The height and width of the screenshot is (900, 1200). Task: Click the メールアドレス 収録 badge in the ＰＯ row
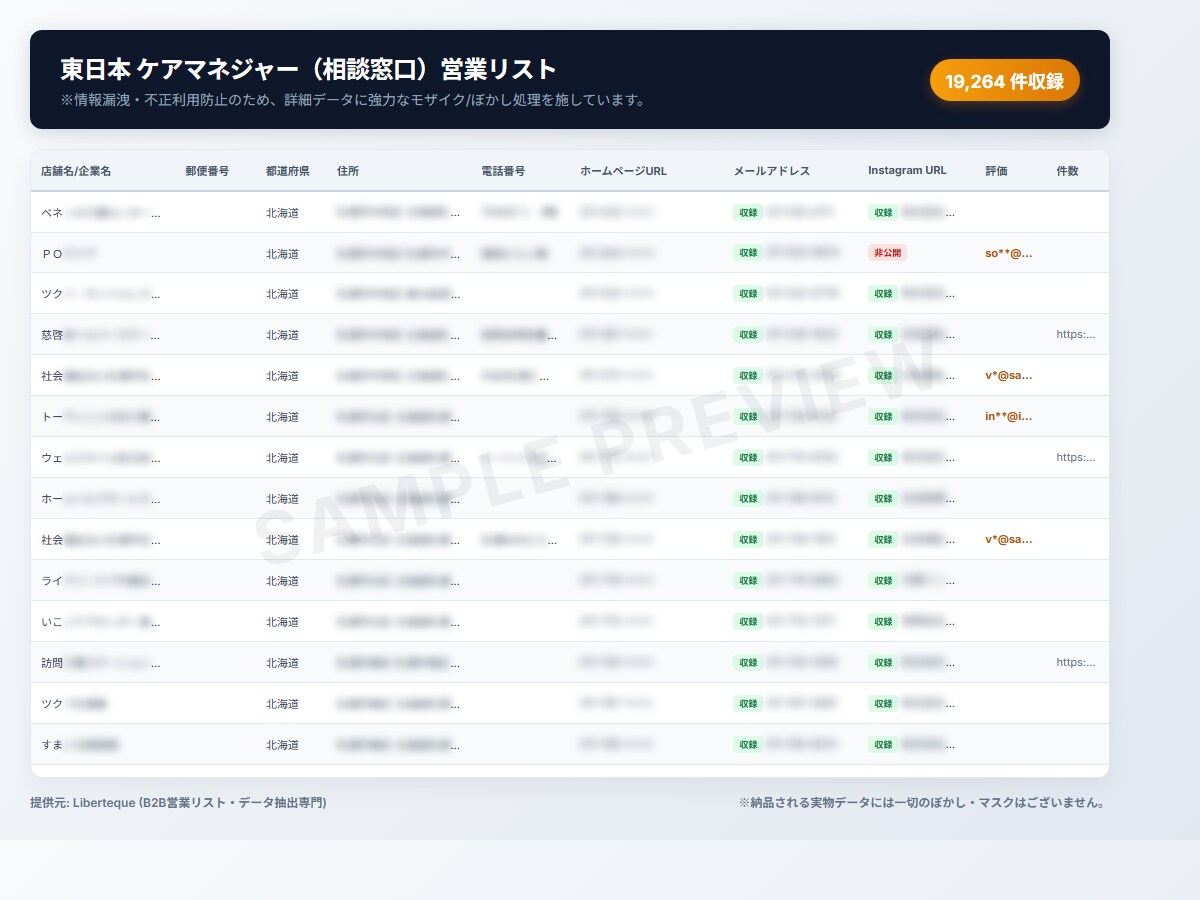click(x=748, y=253)
